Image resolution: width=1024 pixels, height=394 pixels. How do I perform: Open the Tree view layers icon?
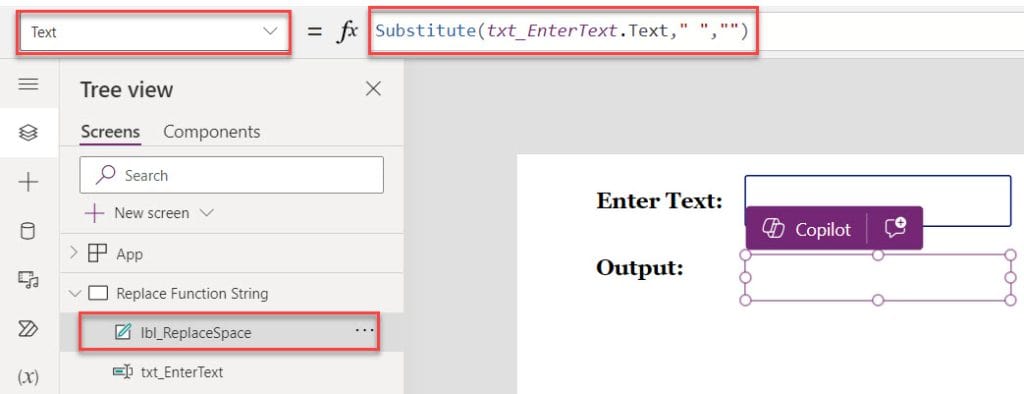(28, 133)
